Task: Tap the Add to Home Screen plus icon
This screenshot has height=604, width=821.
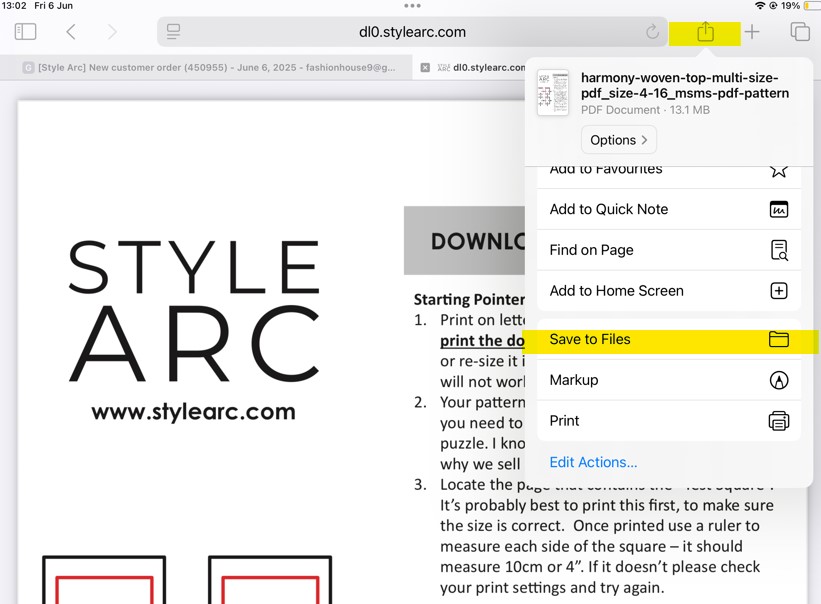Action: click(779, 291)
